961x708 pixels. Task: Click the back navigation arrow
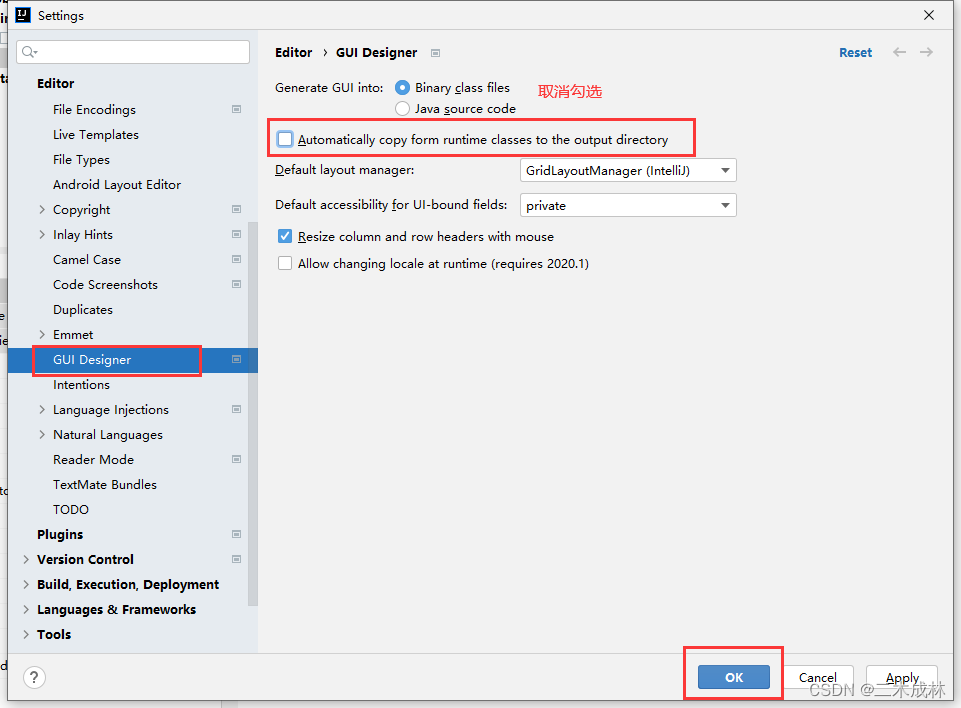(899, 52)
